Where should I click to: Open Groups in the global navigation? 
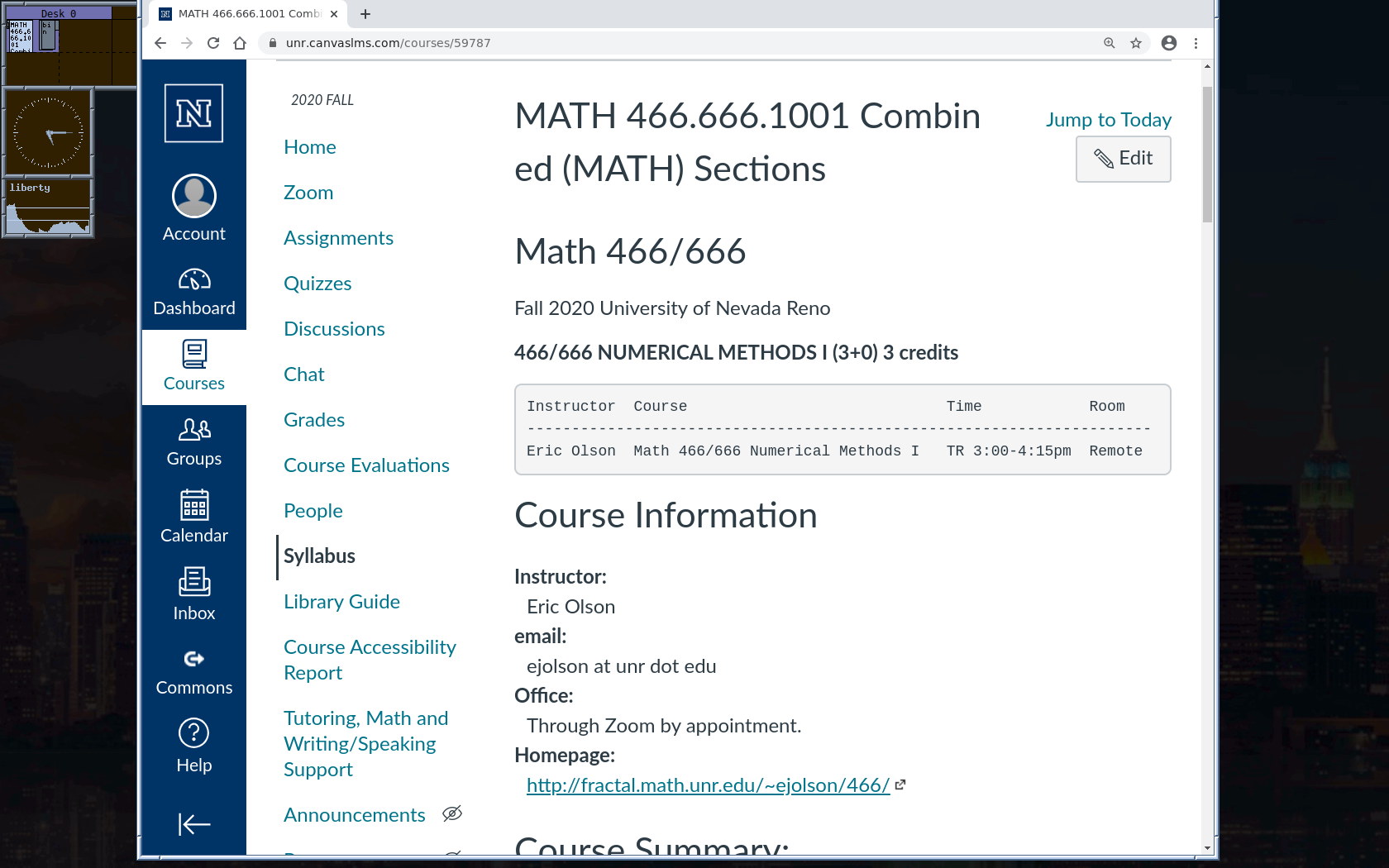(193, 442)
